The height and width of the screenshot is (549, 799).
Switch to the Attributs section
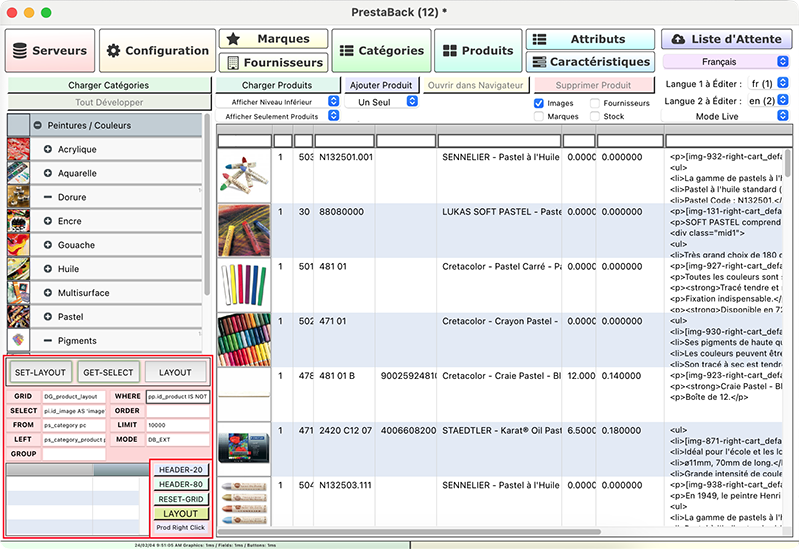(590, 39)
